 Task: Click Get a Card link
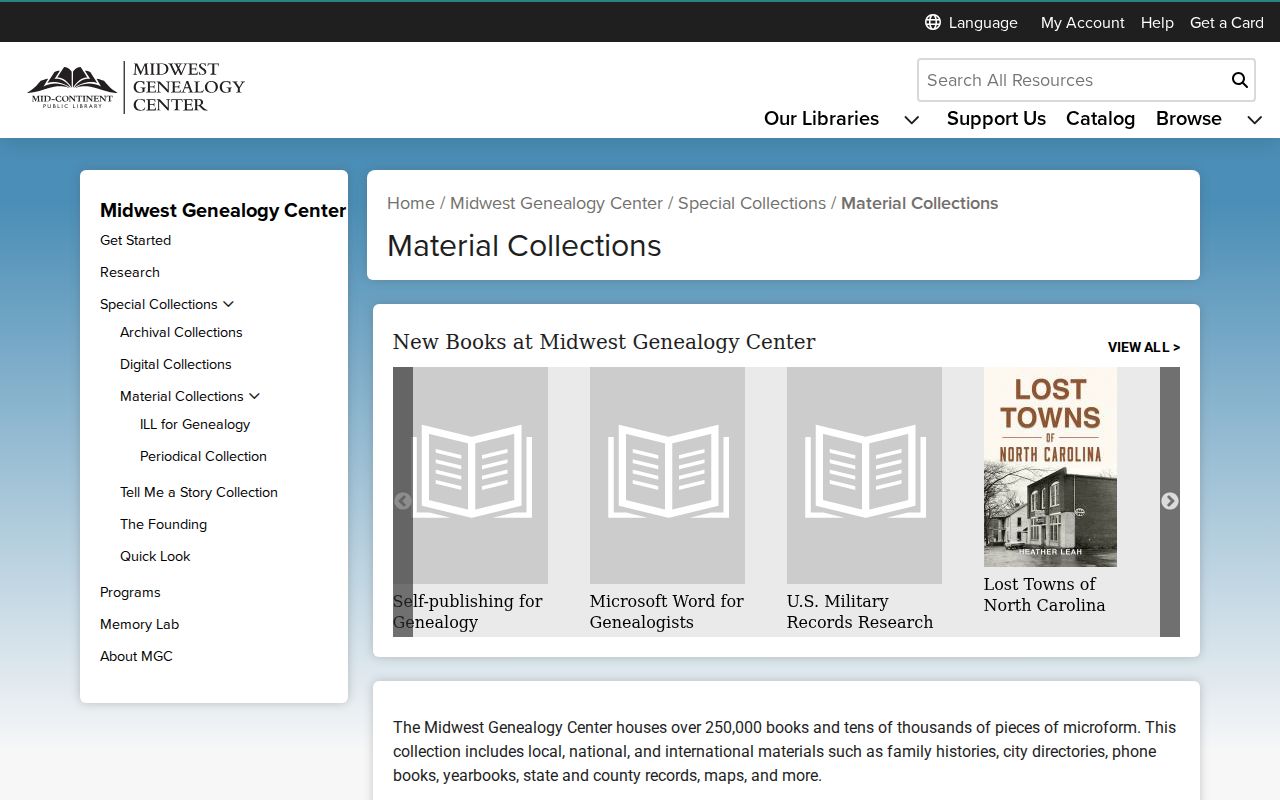point(1227,22)
